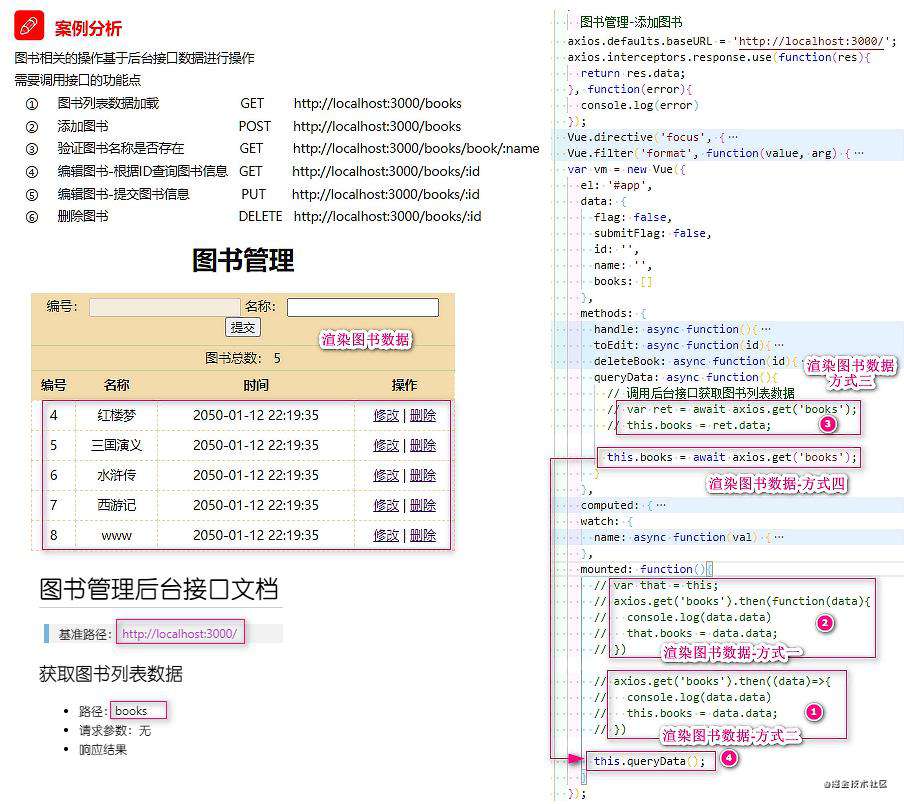Expand the folded computed: block

tap(661, 505)
